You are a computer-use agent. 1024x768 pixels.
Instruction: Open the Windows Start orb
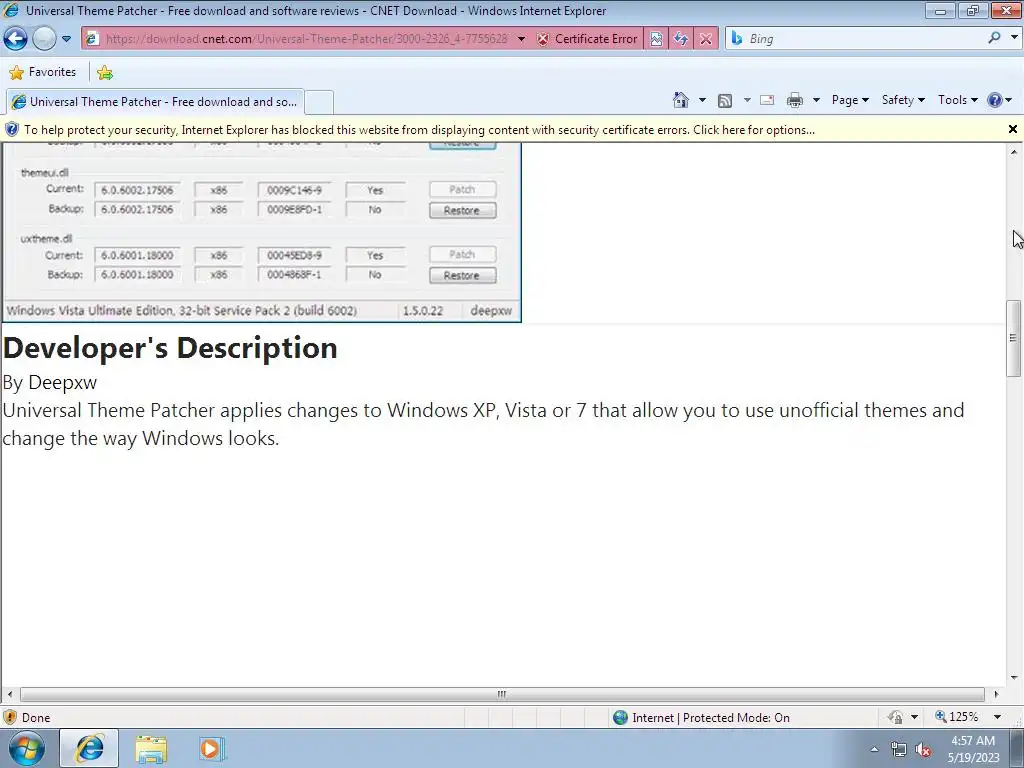27,748
